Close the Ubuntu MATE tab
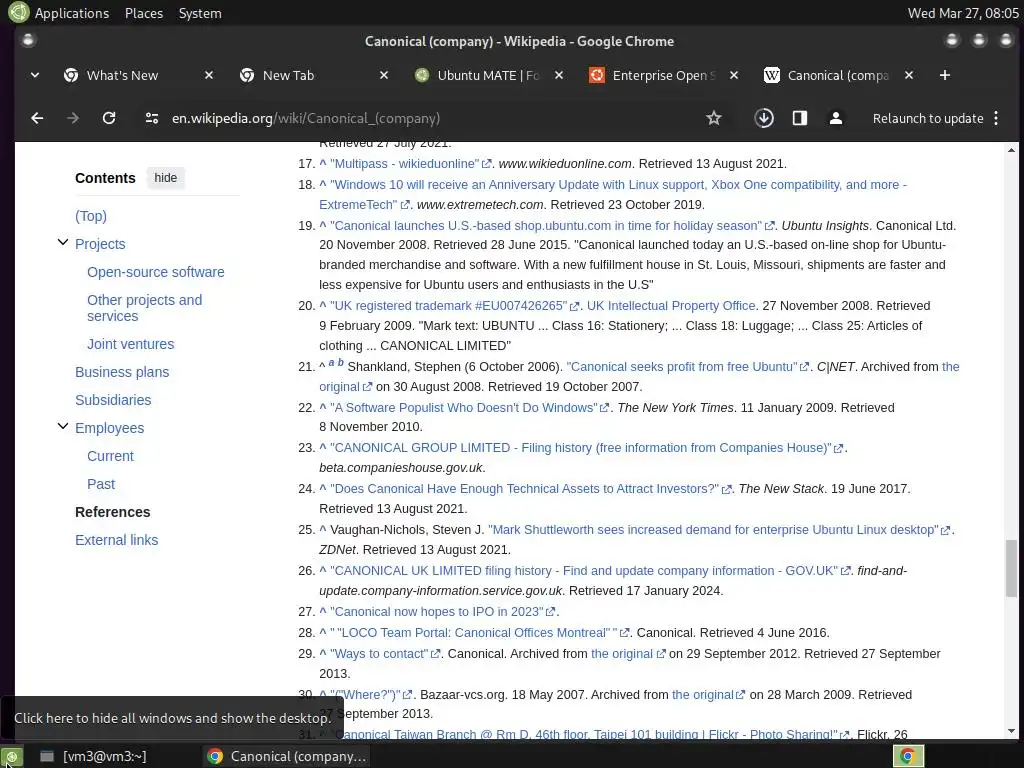Screen dimensions: 1024x768 559,75
